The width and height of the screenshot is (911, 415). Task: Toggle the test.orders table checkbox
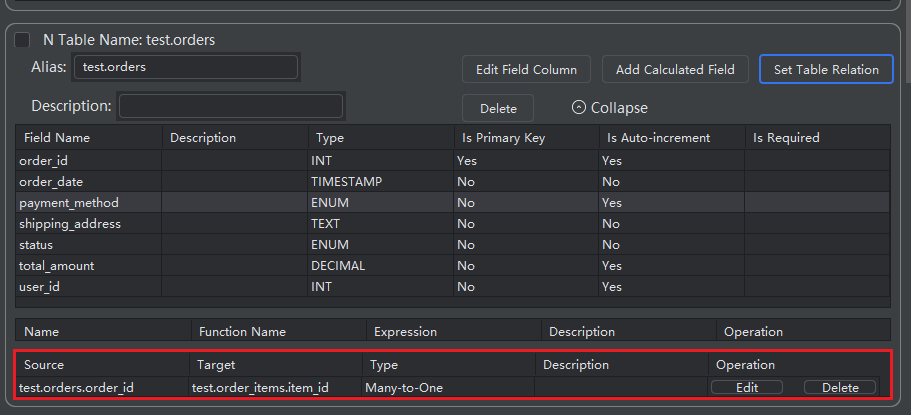point(22,40)
